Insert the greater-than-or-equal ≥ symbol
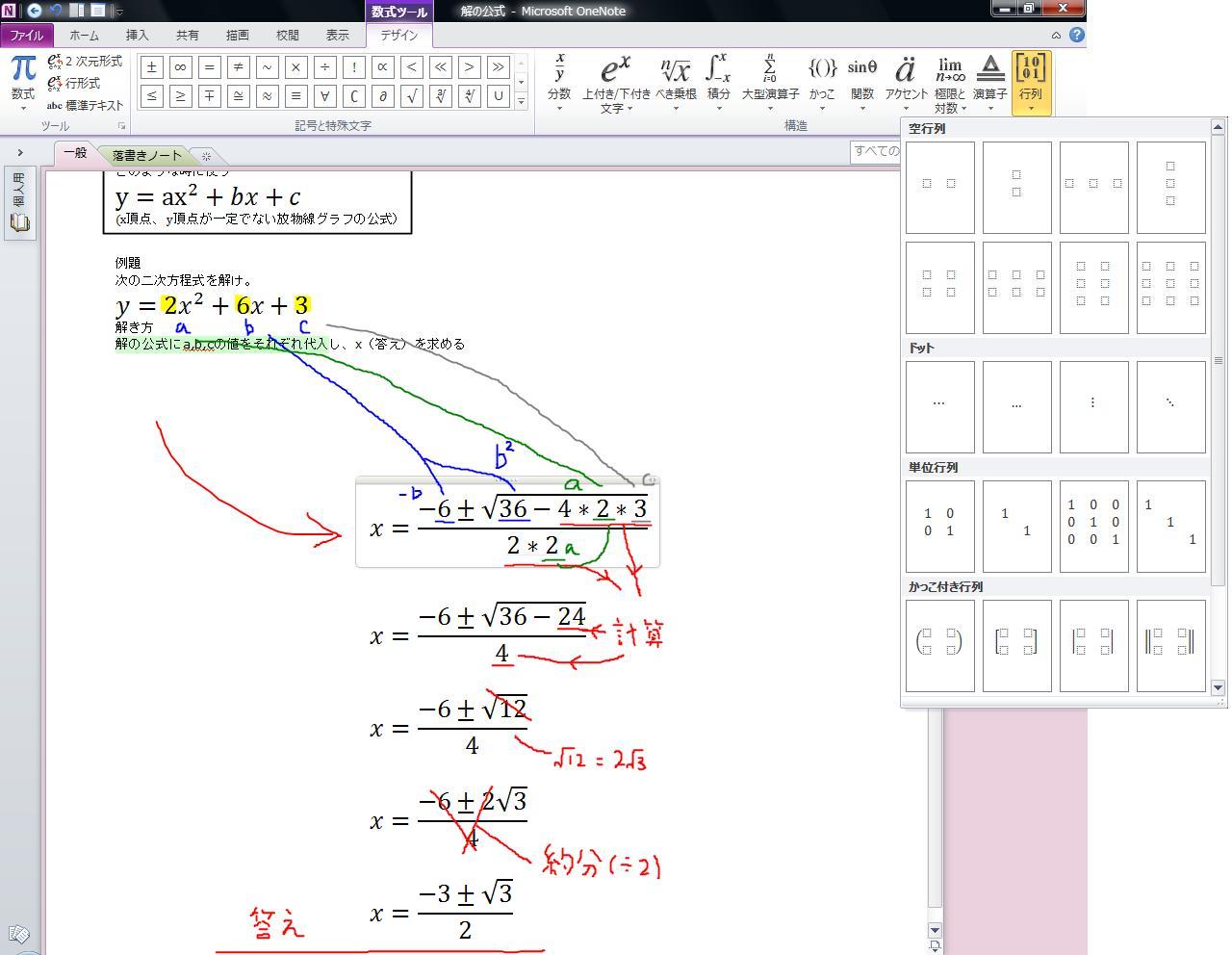The width and height of the screenshot is (1232, 955). click(180, 95)
